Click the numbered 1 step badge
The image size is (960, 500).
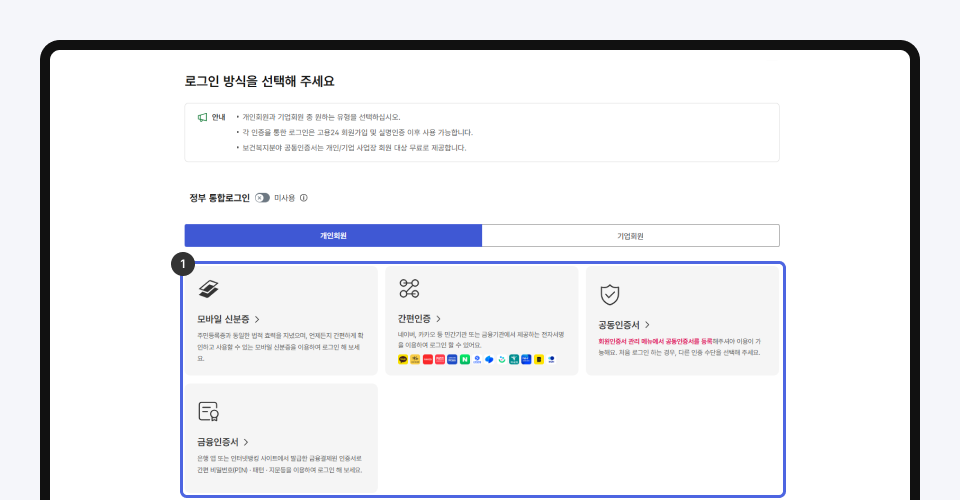click(182, 264)
